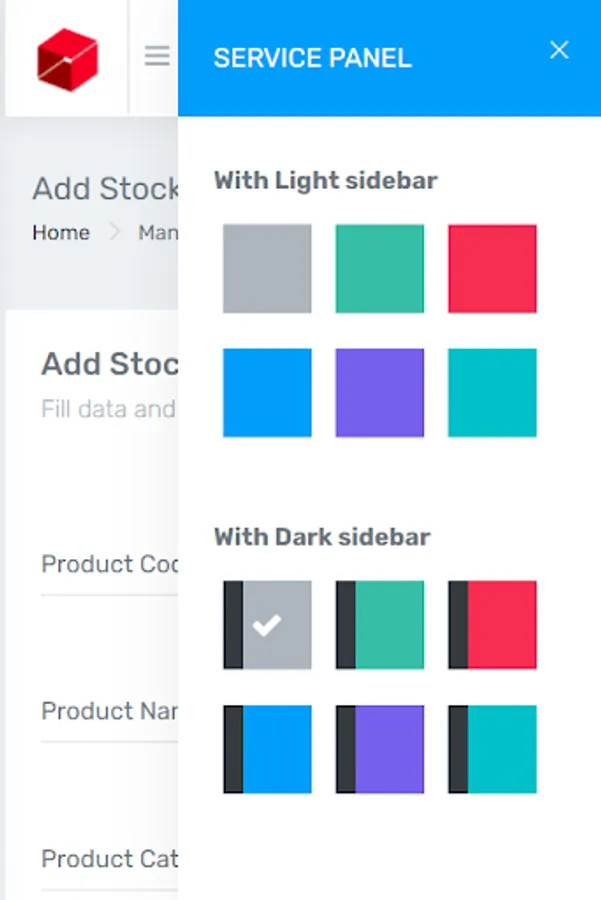Pick blue theme with dark sidebar
601x900 pixels.
click(x=267, y=749)
